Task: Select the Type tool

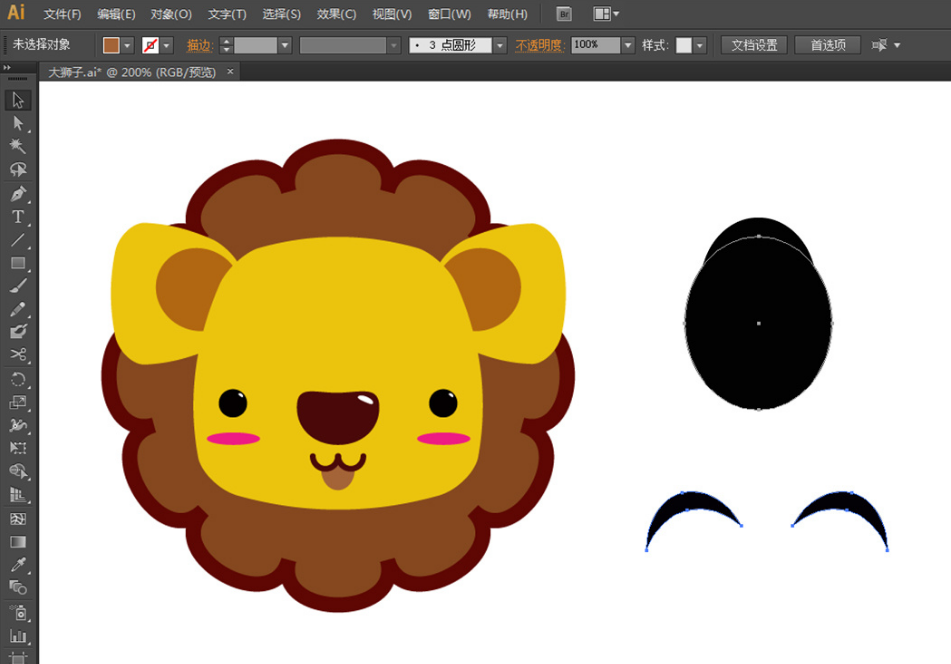Action: coord(18,217)
